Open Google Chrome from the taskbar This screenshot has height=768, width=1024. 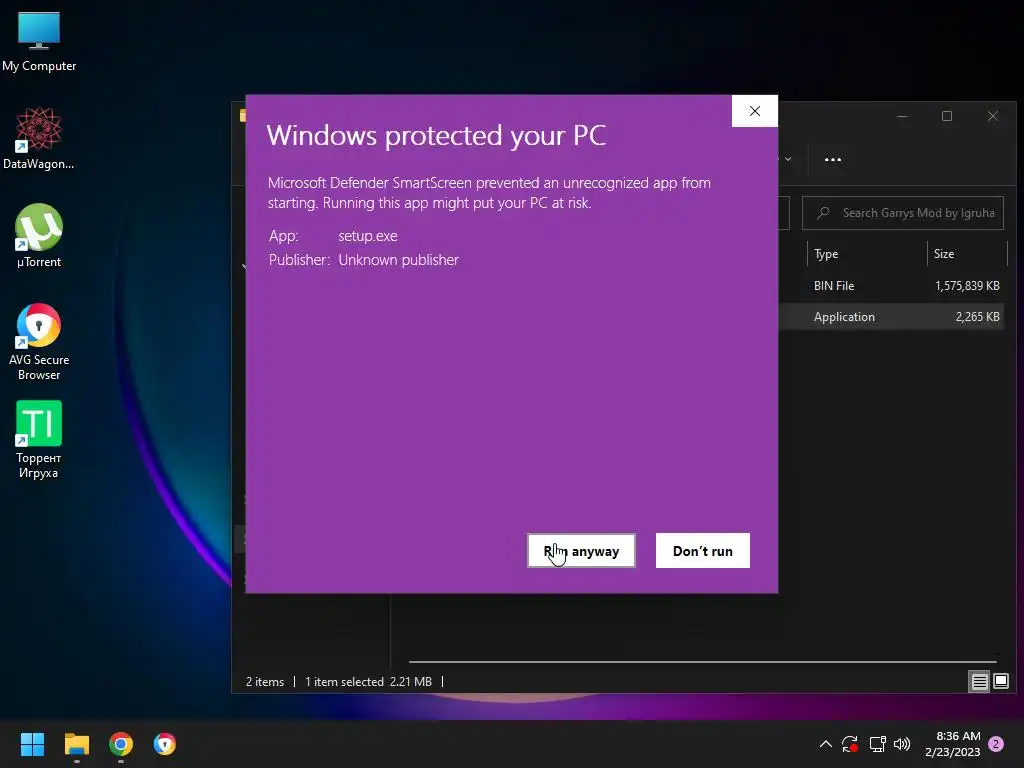[121, 744]
